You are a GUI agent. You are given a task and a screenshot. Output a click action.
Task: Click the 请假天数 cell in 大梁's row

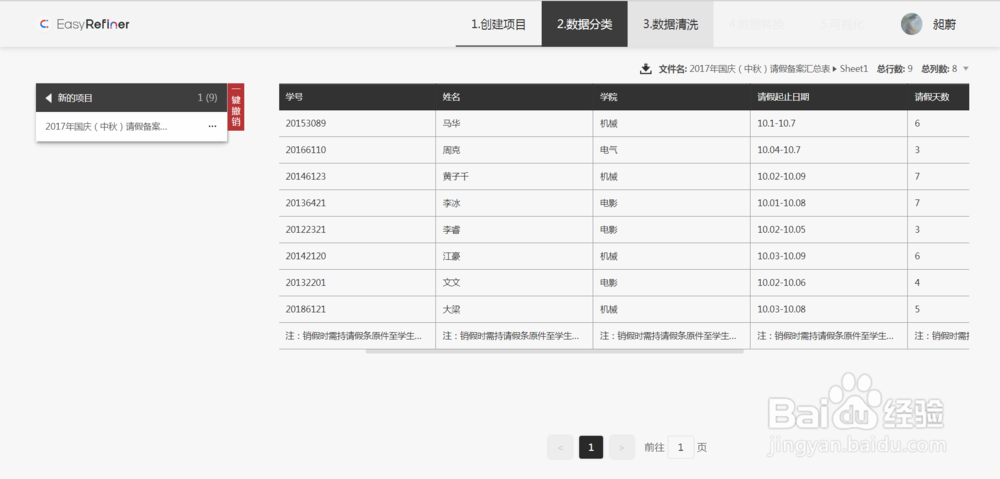[938, 309]
